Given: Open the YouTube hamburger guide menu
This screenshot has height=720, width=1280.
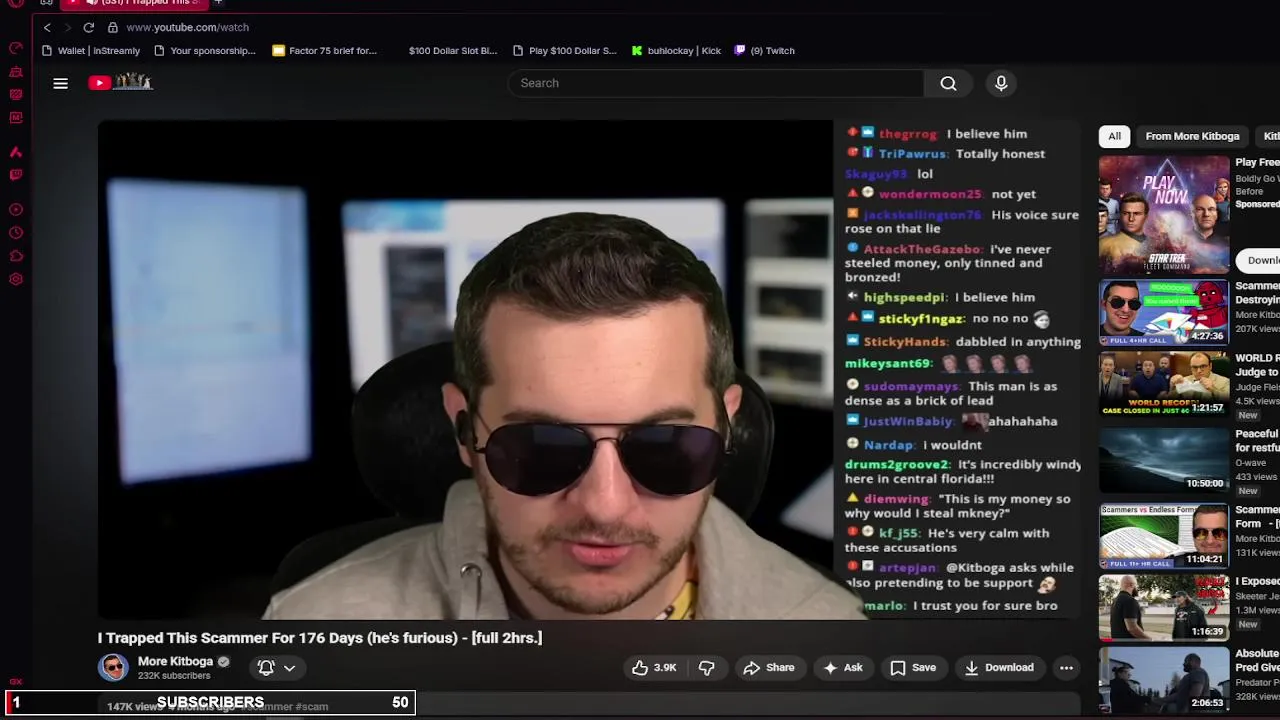Looking at the screenshot, I should [60, 83].
